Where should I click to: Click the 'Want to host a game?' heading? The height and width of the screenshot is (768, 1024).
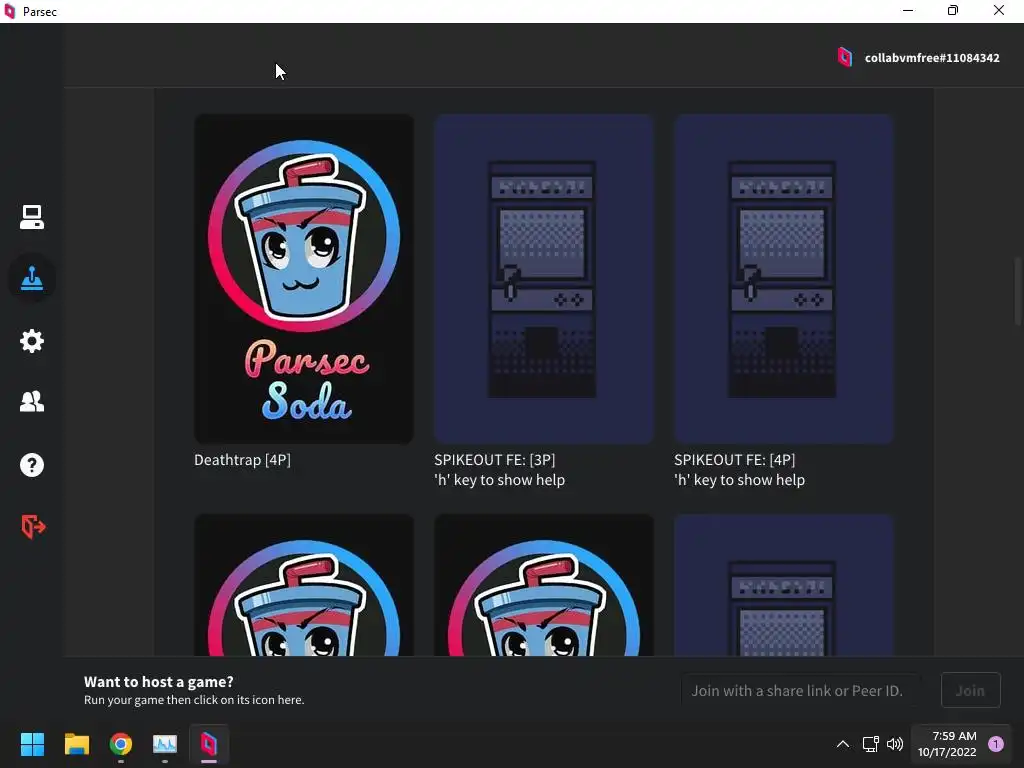[x=159, y=682]
